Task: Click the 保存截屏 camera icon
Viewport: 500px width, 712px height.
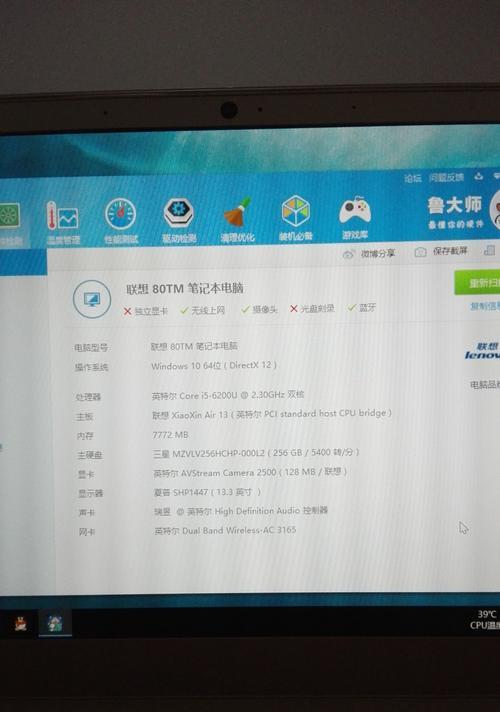Action: tap(421, 252)
